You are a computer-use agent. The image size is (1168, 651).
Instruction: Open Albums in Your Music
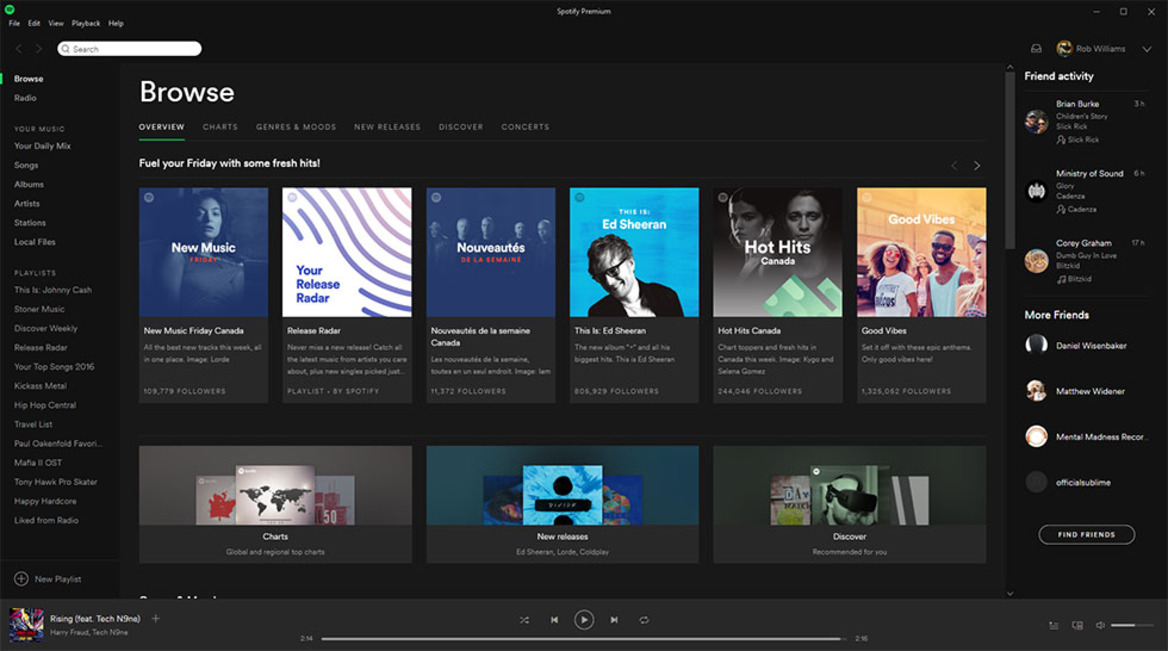coord(29,184)
